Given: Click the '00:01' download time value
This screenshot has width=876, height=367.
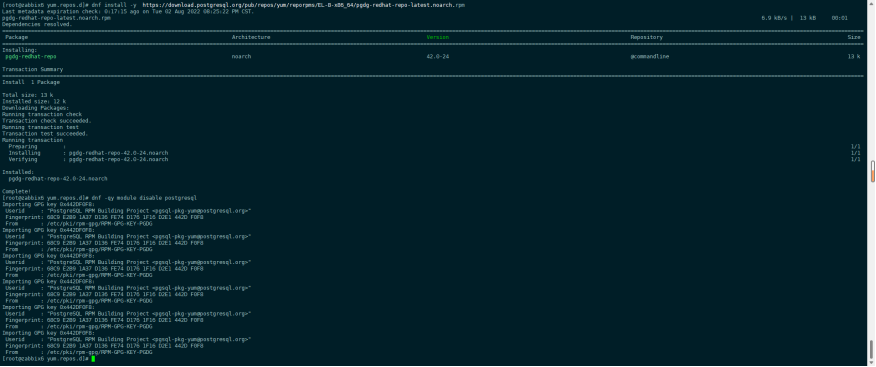Looking at the screenshot, I should tap(840, 18).
